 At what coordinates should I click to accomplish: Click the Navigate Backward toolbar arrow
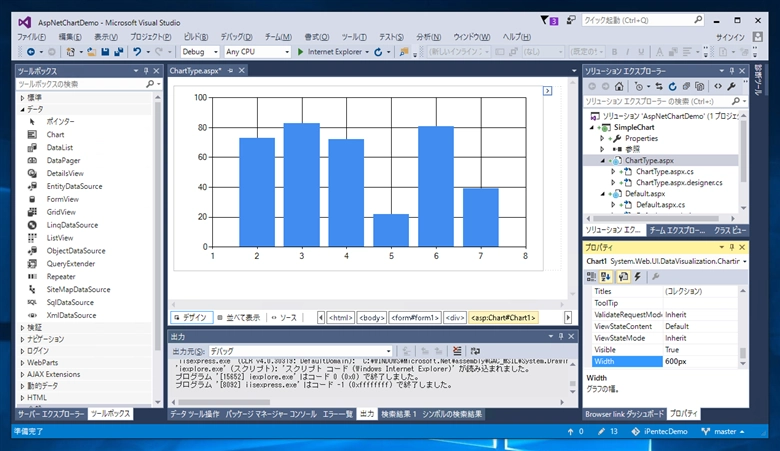click(31, 52)
